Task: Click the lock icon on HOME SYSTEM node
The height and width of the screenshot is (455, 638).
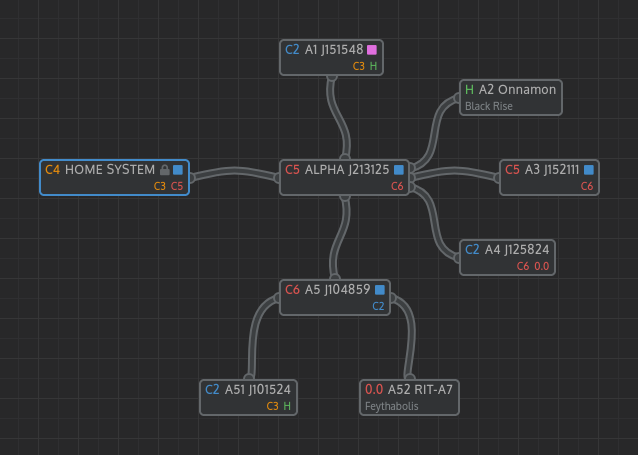Action: point(164,170)
